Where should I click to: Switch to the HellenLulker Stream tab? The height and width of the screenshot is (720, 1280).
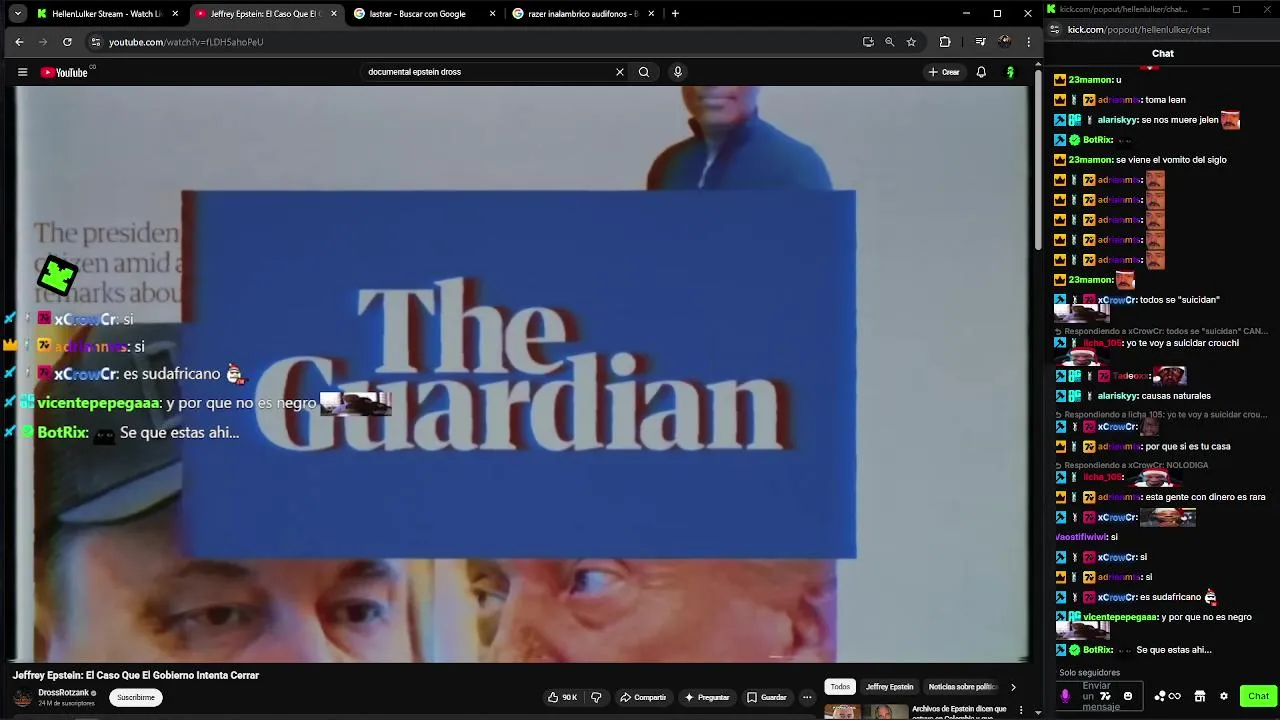coord(107,14)
